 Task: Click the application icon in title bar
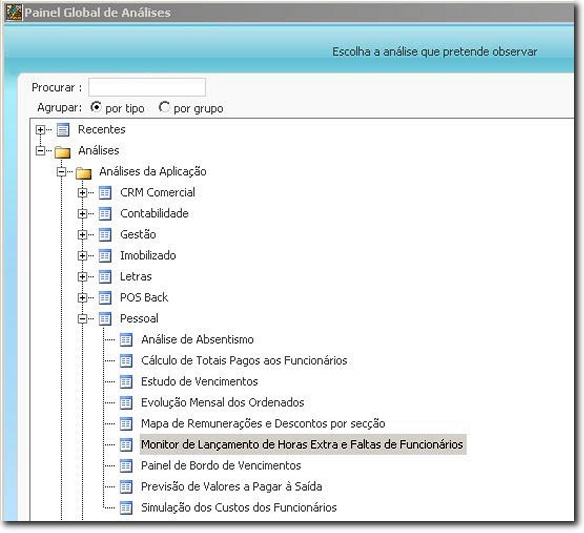[14, 12]
